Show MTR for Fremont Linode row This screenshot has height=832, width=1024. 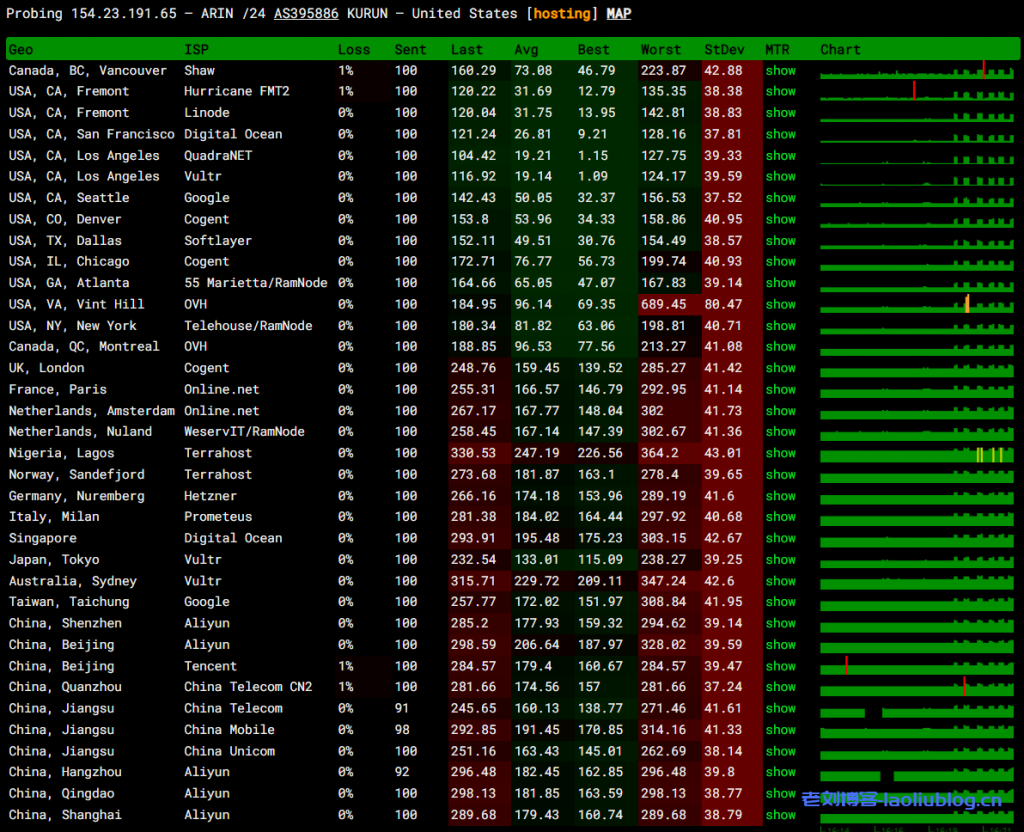point(781,113)
